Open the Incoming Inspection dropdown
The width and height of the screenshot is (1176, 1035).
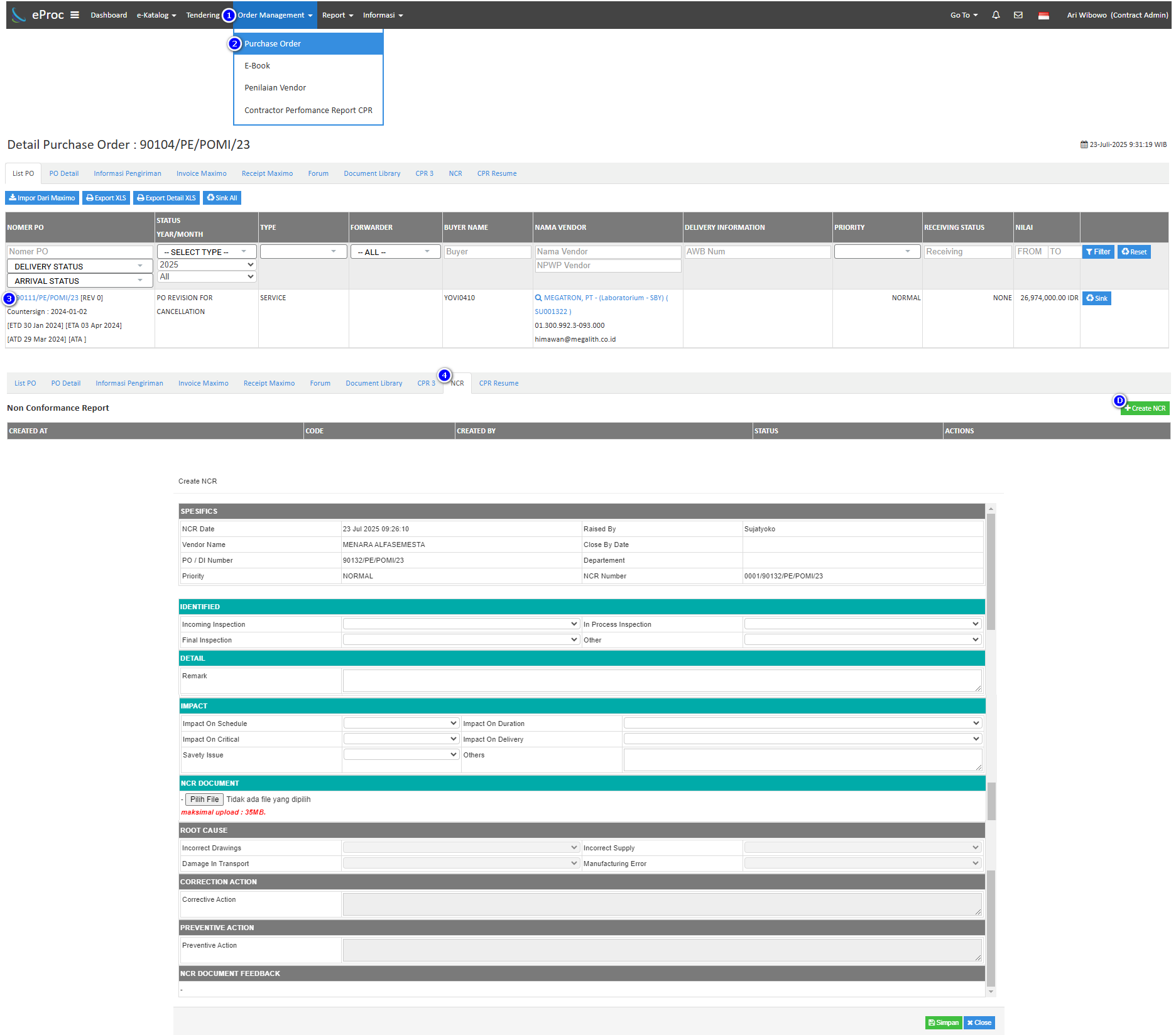coord(460,624)
